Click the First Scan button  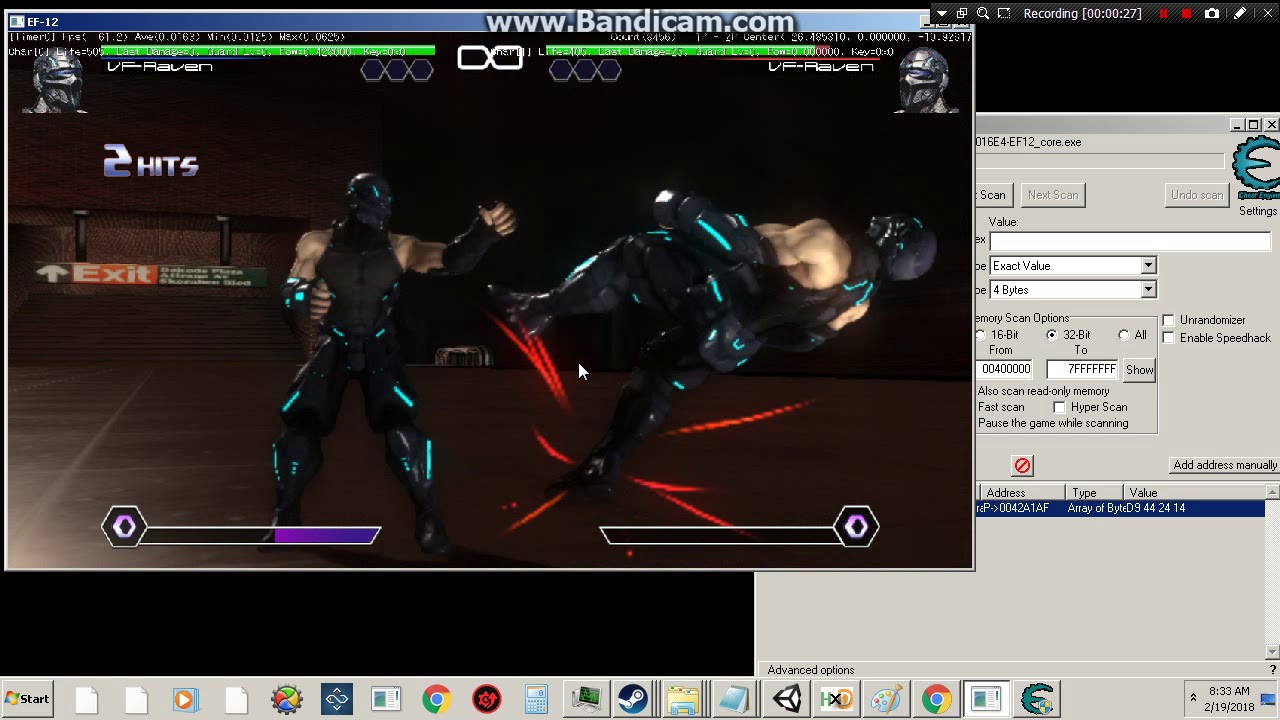pyautogui.click(x=993, y=195)
